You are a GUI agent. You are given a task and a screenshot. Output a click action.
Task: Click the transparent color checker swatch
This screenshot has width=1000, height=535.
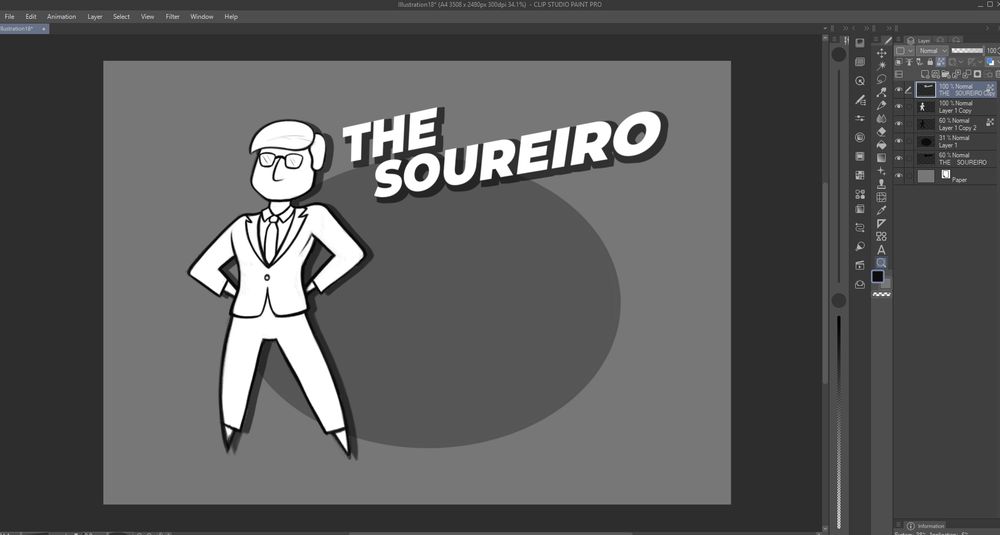[881, 294]
